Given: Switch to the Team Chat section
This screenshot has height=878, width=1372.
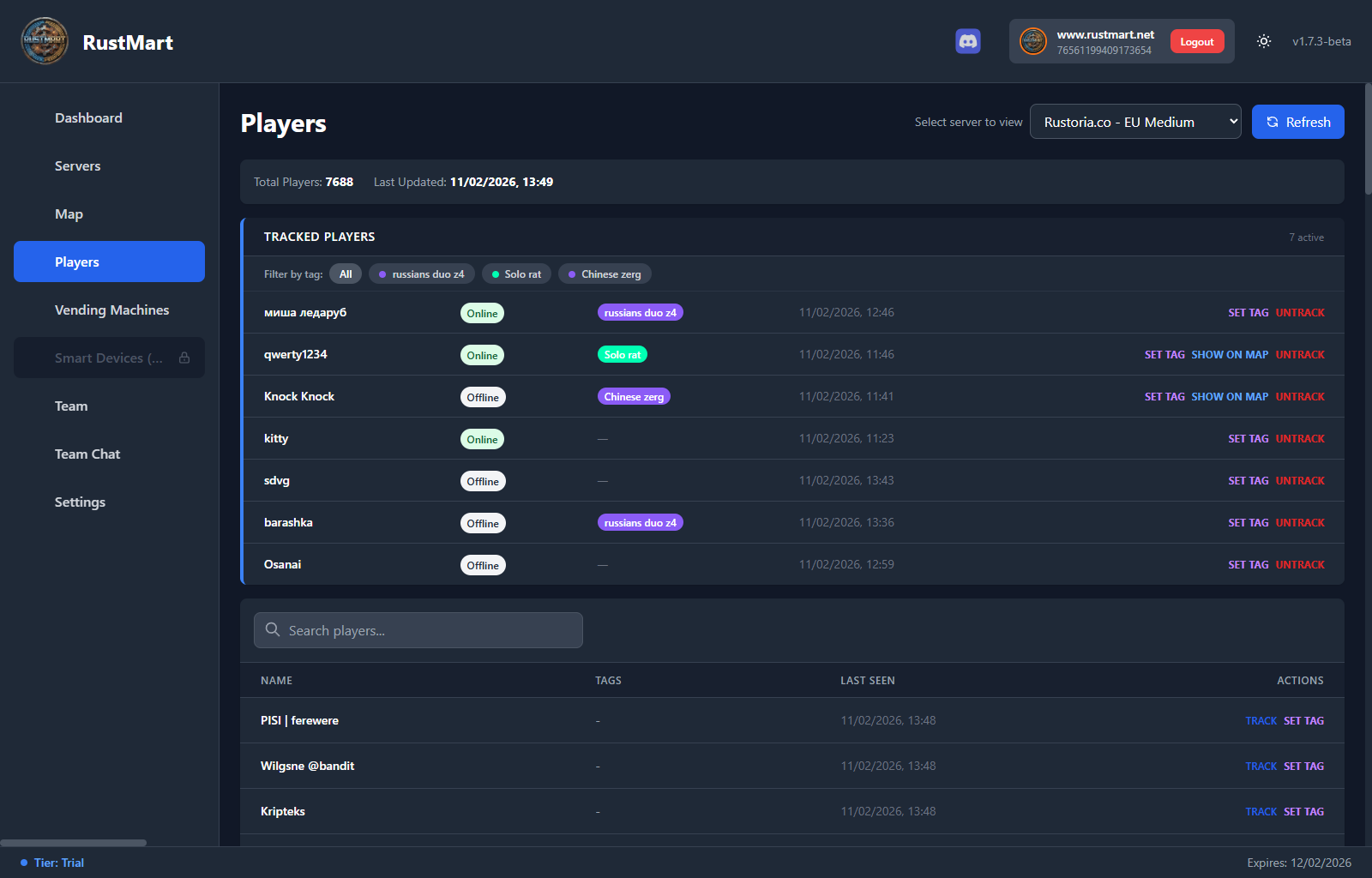Looking at the screenshot, I should [x=87, y=454].
